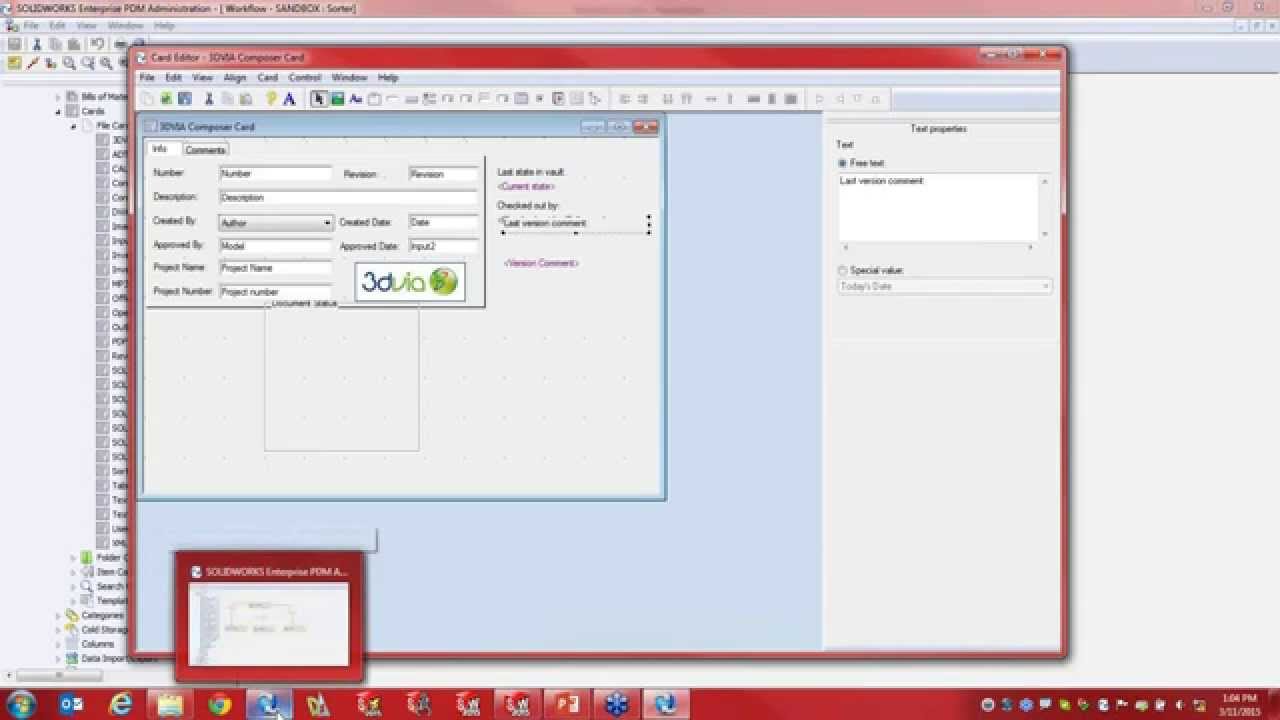1280x720 pixels.
Task: Open the Card menu in Card Editor
Action: pos(268,77)
